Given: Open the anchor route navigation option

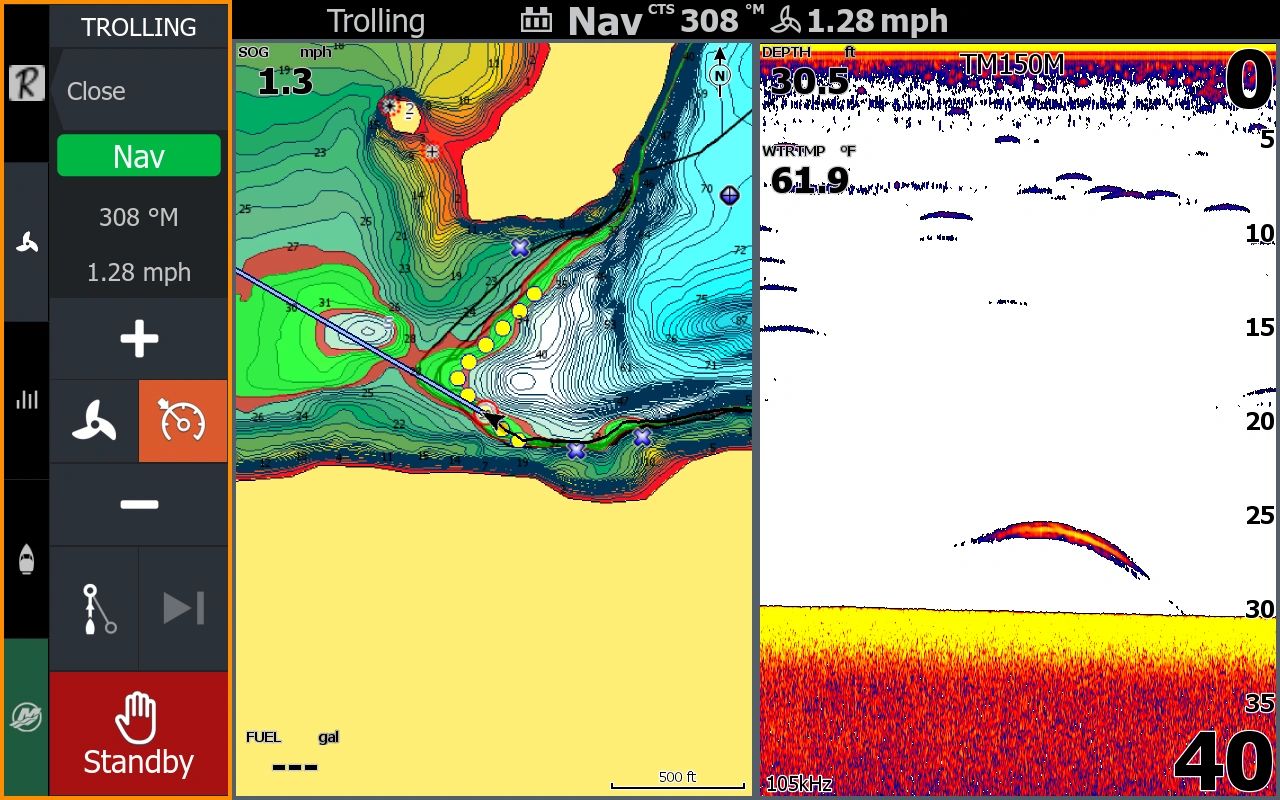Looking at the screenshot, I should coord(94,608).
